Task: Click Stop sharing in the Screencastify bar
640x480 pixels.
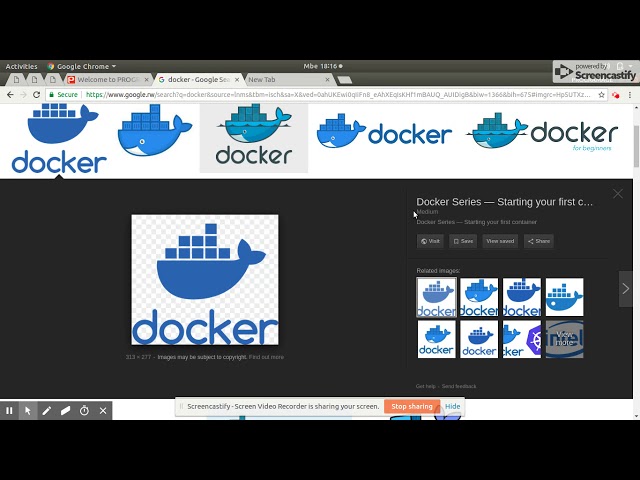Action: click(412, 407)
